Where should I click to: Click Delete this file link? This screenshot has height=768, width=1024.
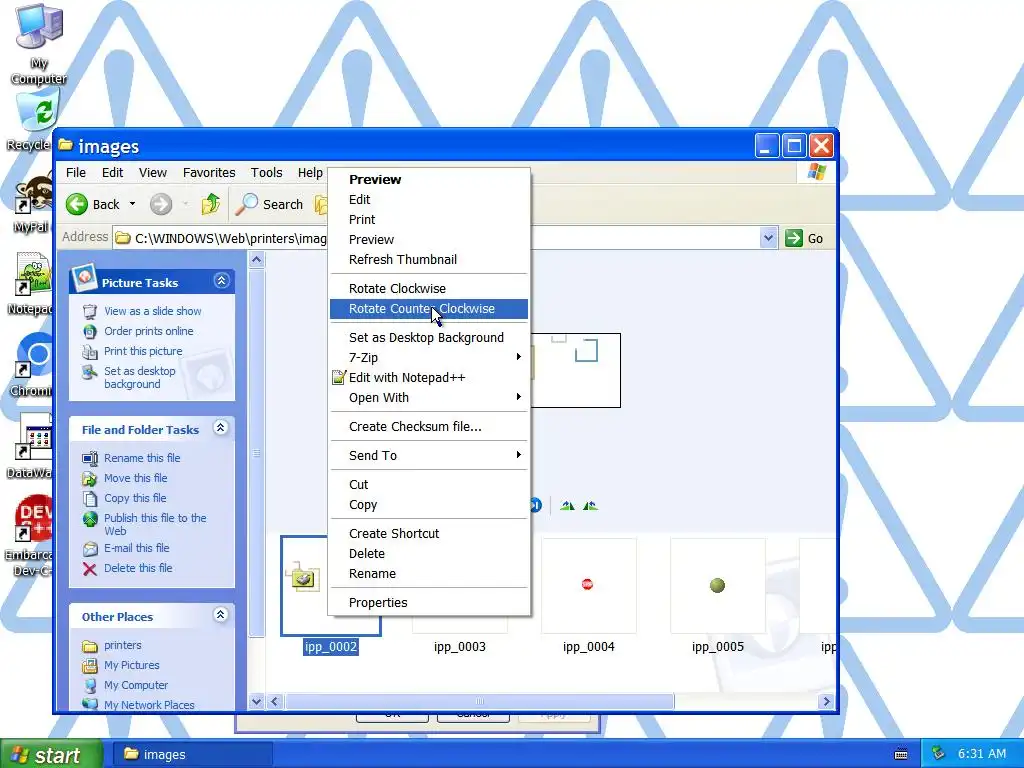[x=138, y=568]
